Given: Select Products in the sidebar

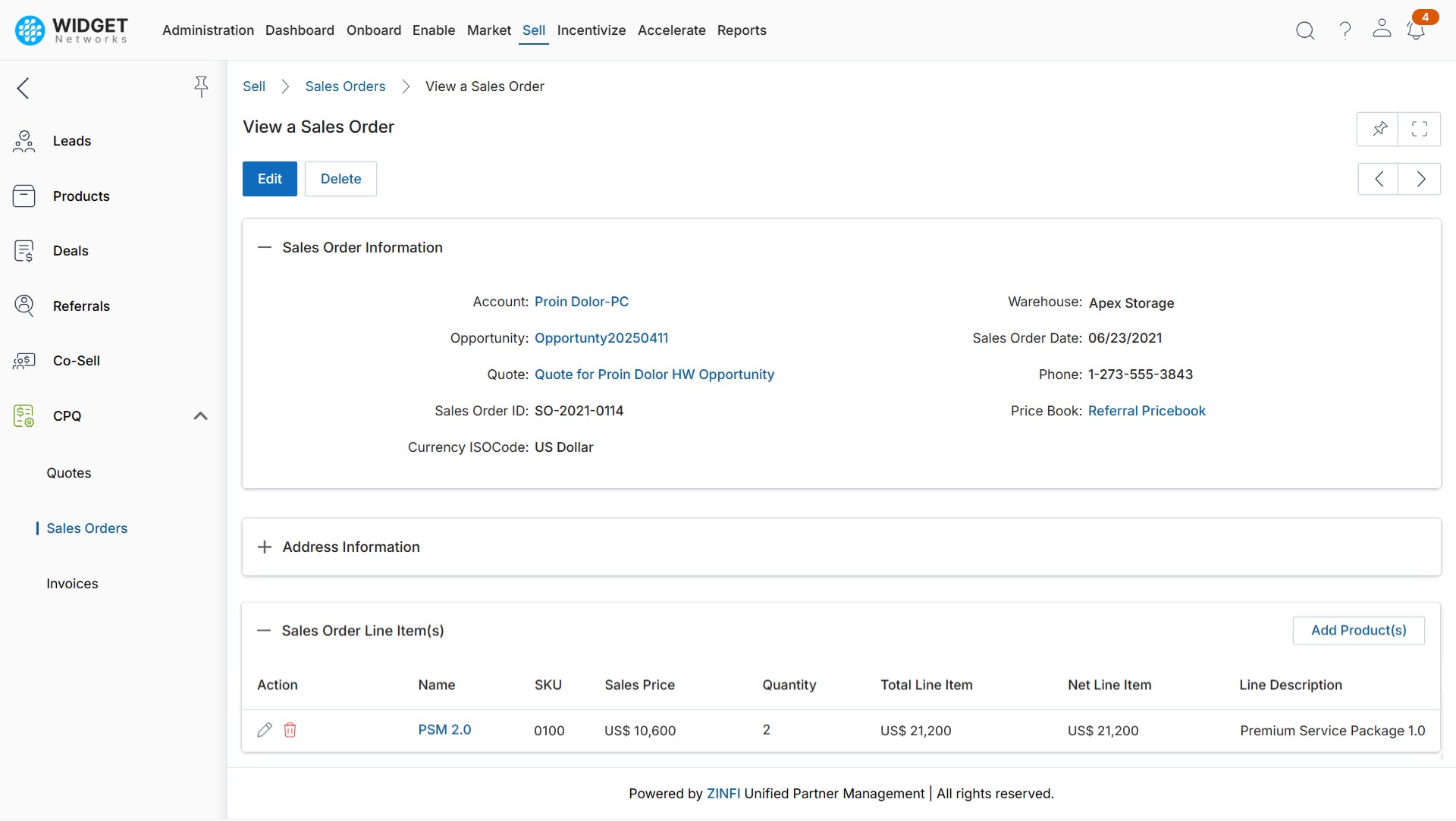Looking at the screenshot, I should 81,196.
